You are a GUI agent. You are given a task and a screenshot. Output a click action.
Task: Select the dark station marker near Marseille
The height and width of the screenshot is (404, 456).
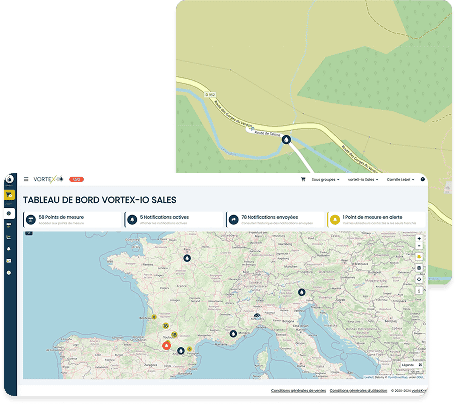(233, 333)
